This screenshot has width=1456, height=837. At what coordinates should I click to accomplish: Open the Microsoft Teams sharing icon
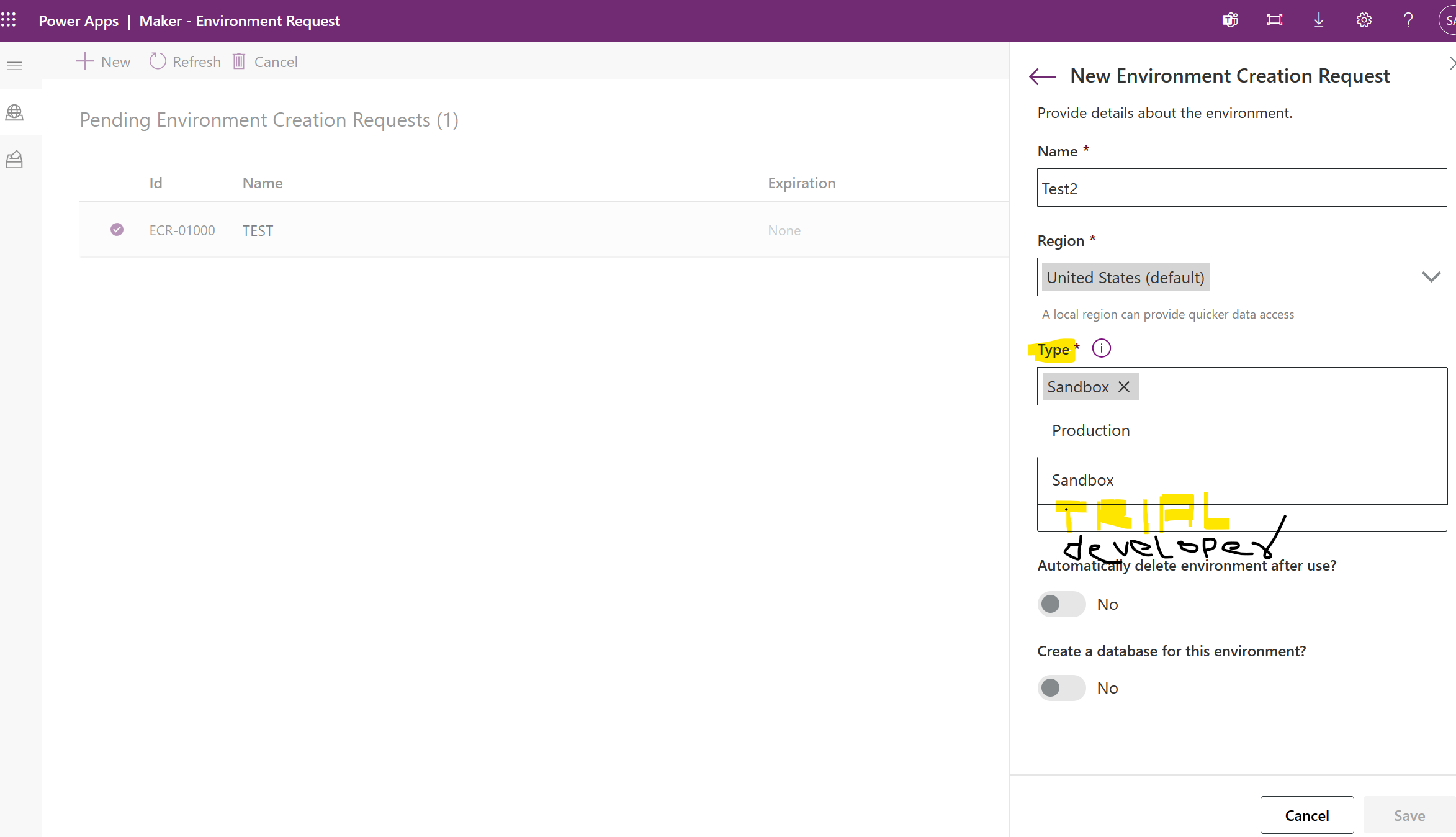point(1229,20)
